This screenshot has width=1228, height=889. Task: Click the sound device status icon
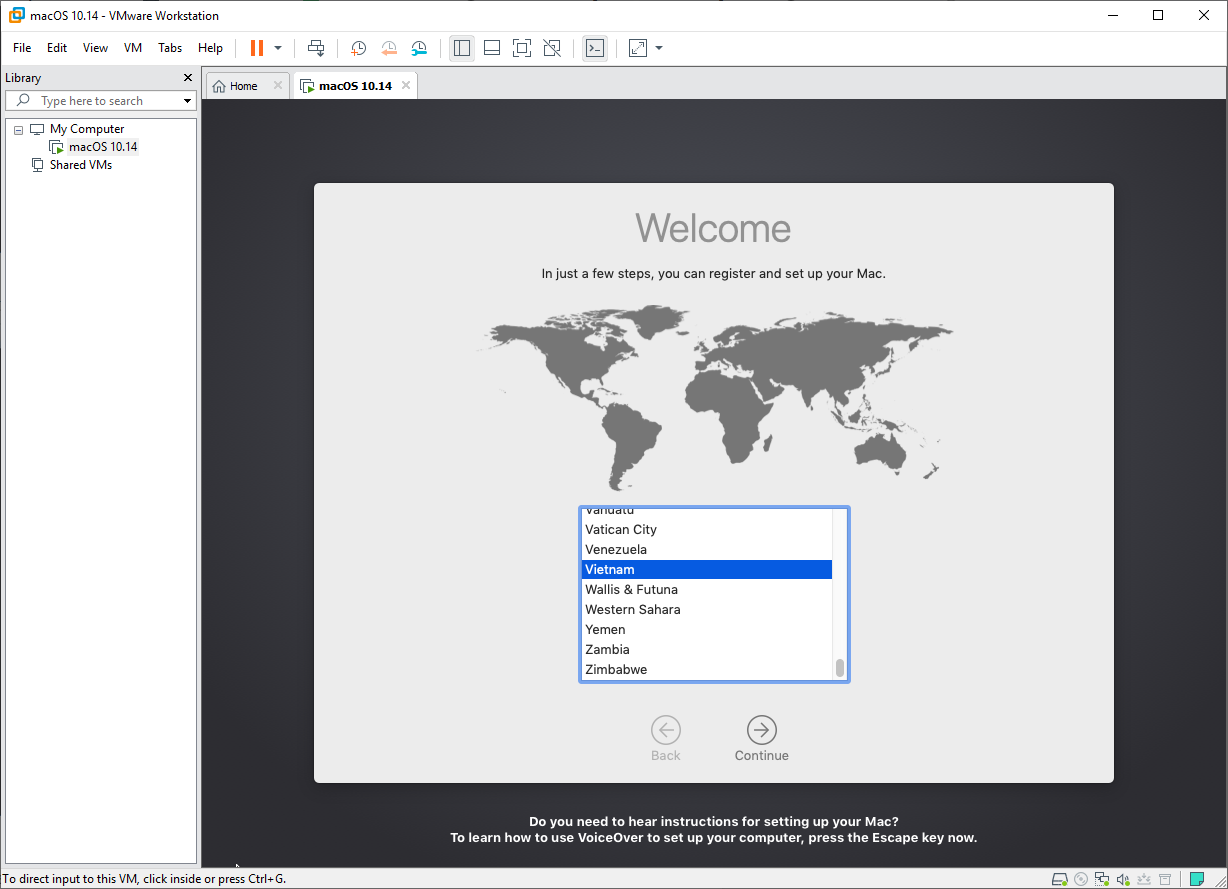pyautogui.click(x=1123, y=878)
